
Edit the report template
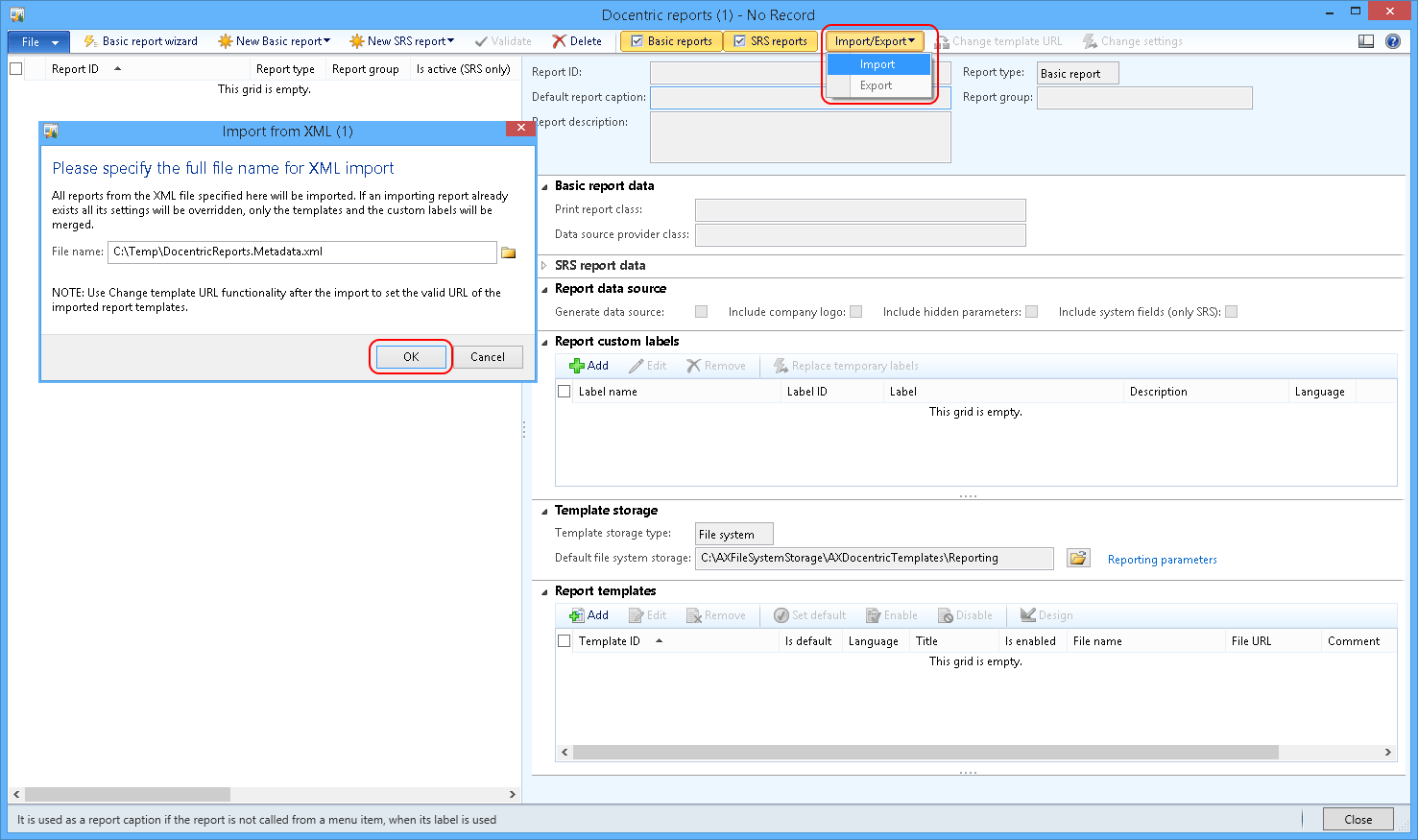pos(648,615)
